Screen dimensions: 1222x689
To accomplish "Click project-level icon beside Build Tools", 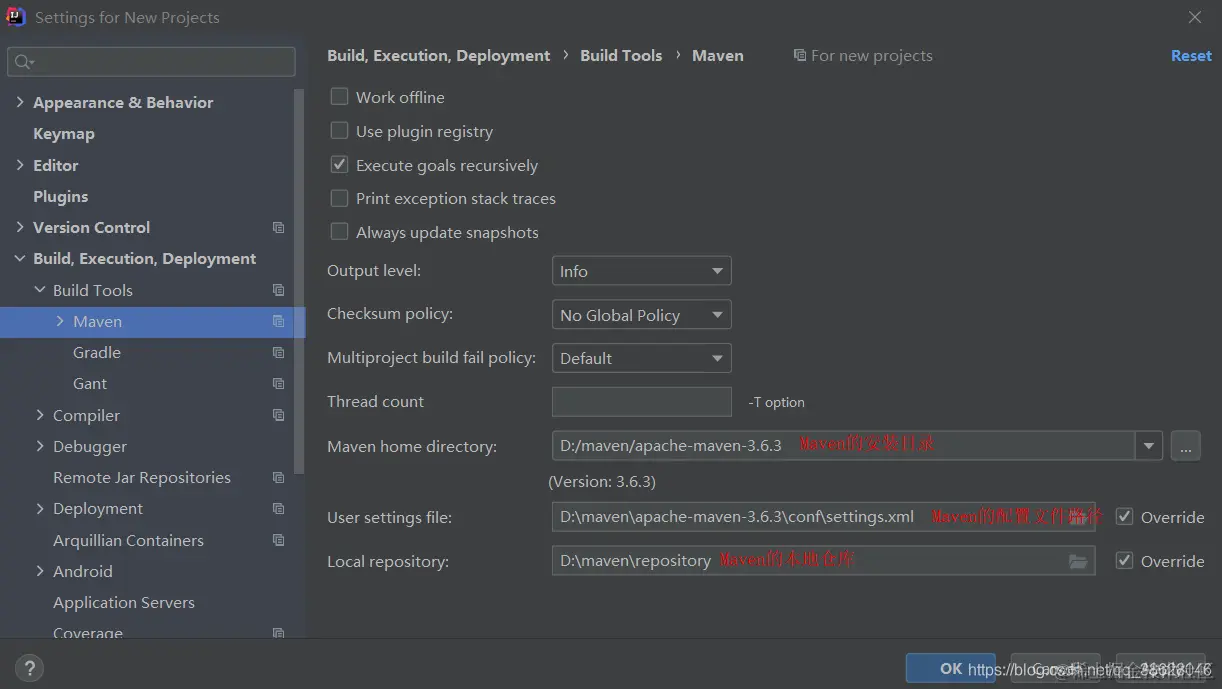I will [x=278, y=290].
